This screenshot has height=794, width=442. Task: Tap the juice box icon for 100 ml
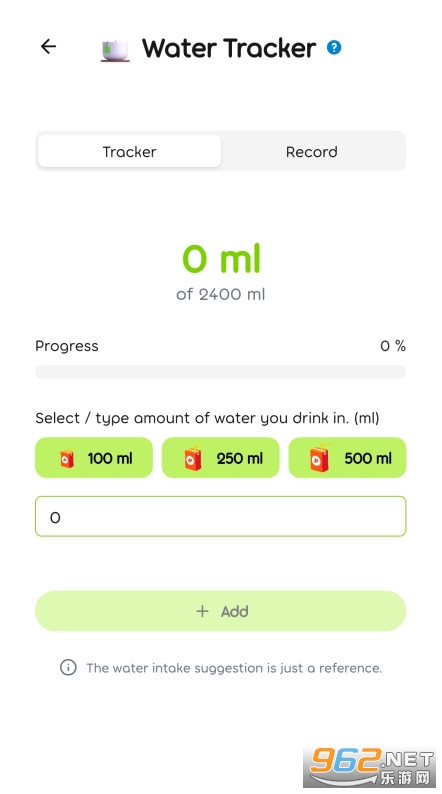point(67,458)
